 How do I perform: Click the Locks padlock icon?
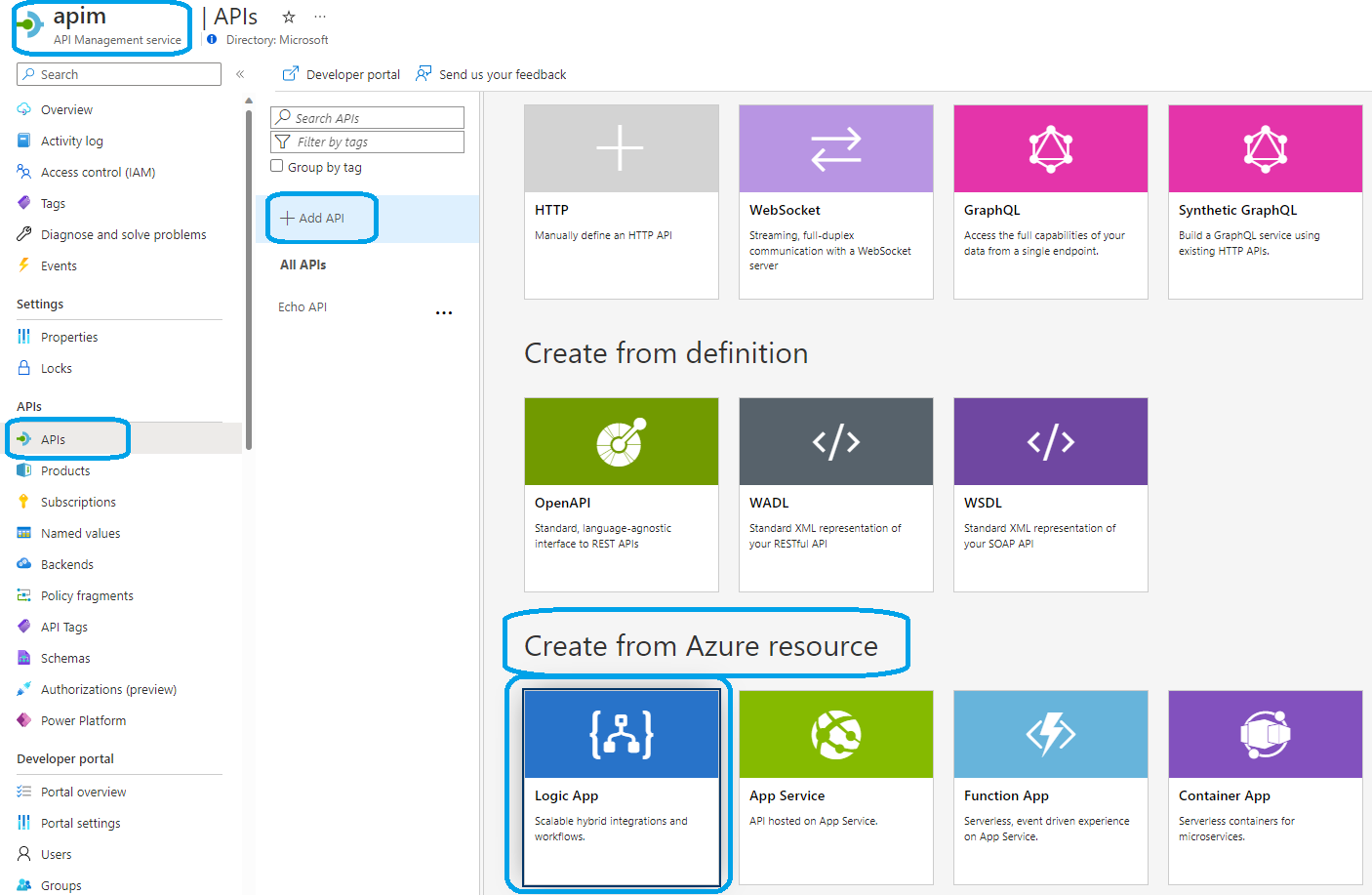click(24, 368)
